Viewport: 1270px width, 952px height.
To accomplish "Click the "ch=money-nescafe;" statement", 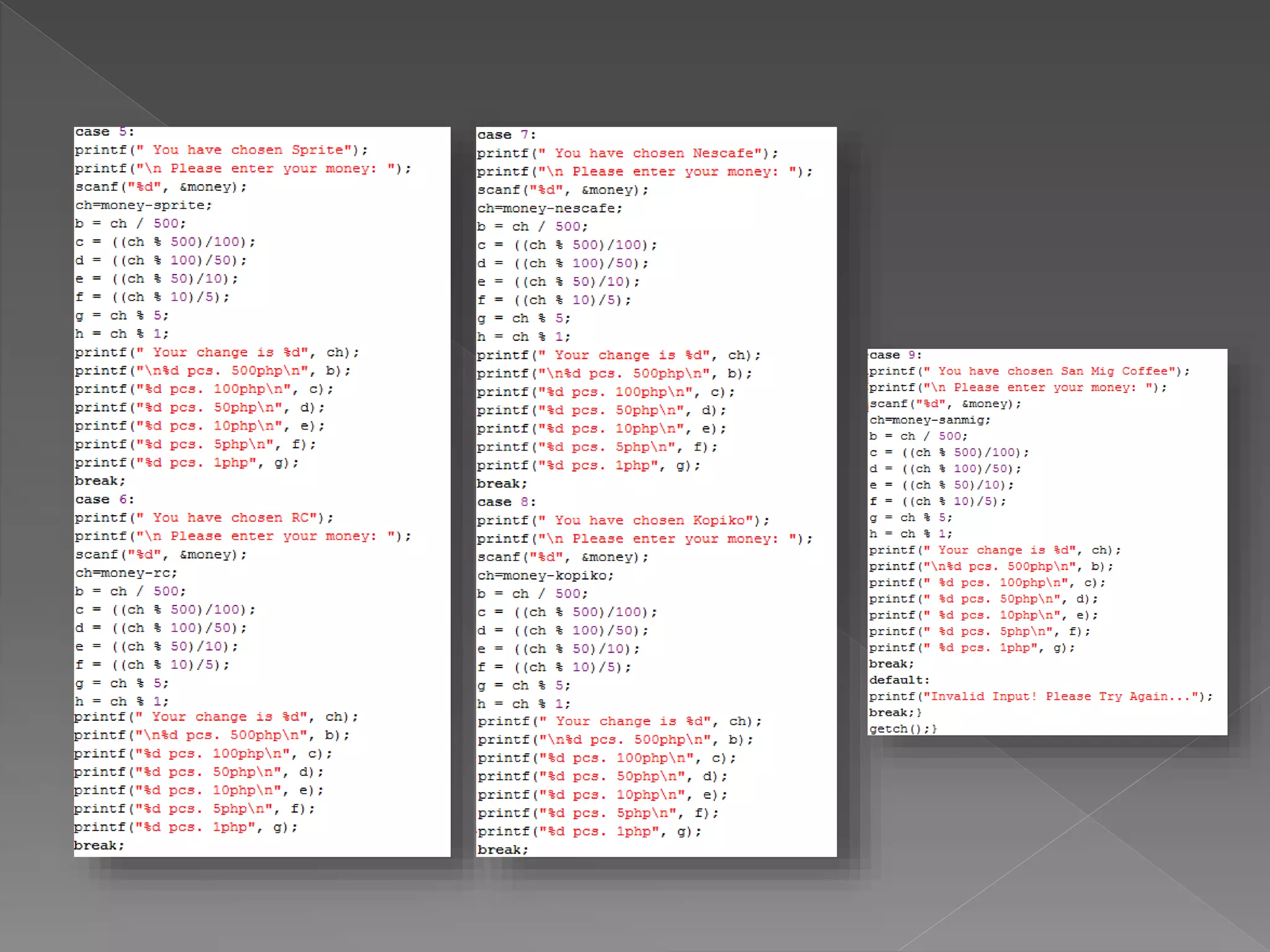I will (550, 208).
